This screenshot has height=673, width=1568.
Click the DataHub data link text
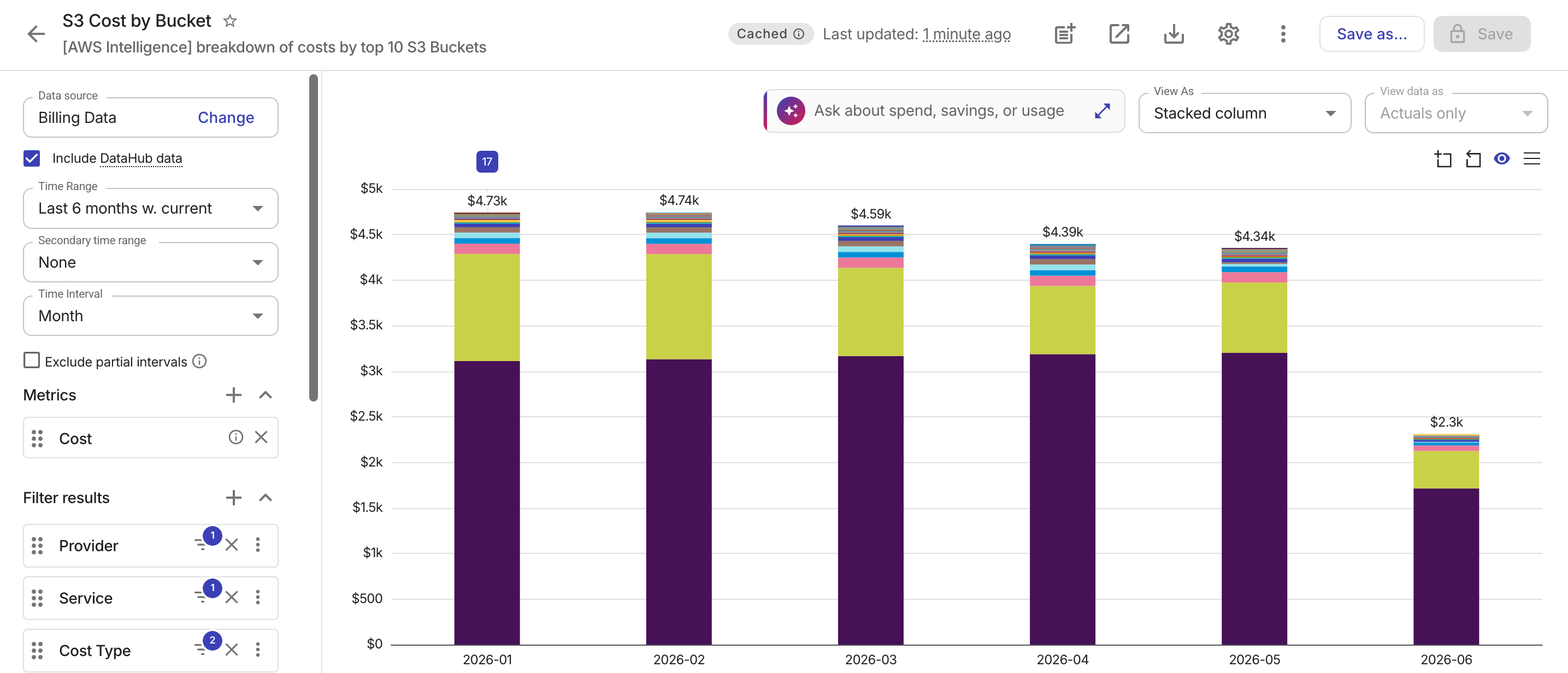pyautogui.click(x=140, y=158)
